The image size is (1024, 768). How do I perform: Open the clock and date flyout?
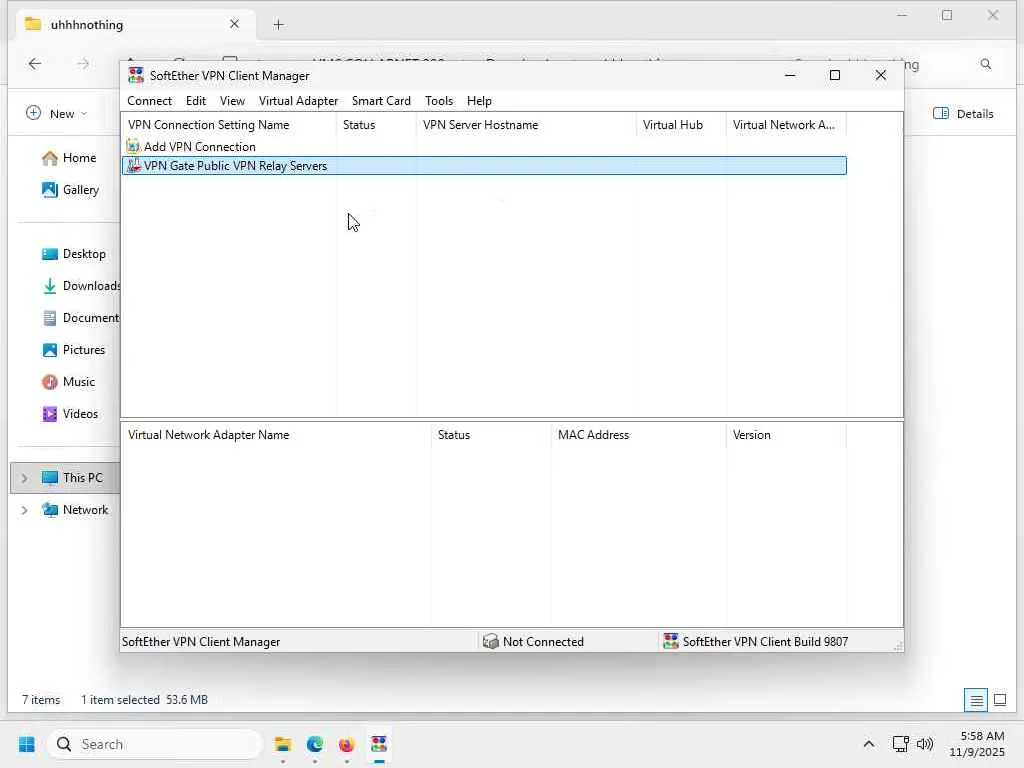(978, 744)
